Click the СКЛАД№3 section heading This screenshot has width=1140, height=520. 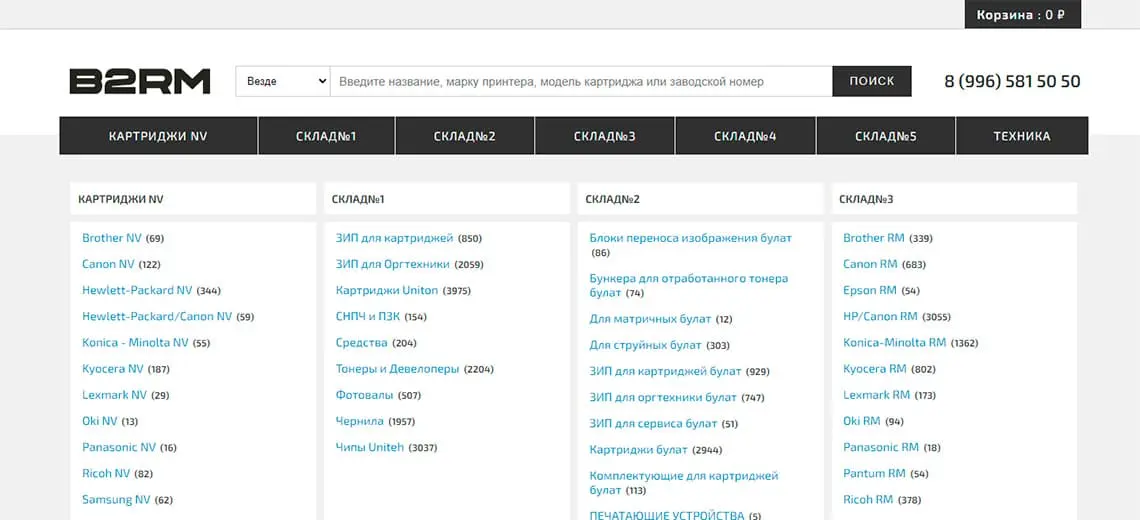(866, 199)
